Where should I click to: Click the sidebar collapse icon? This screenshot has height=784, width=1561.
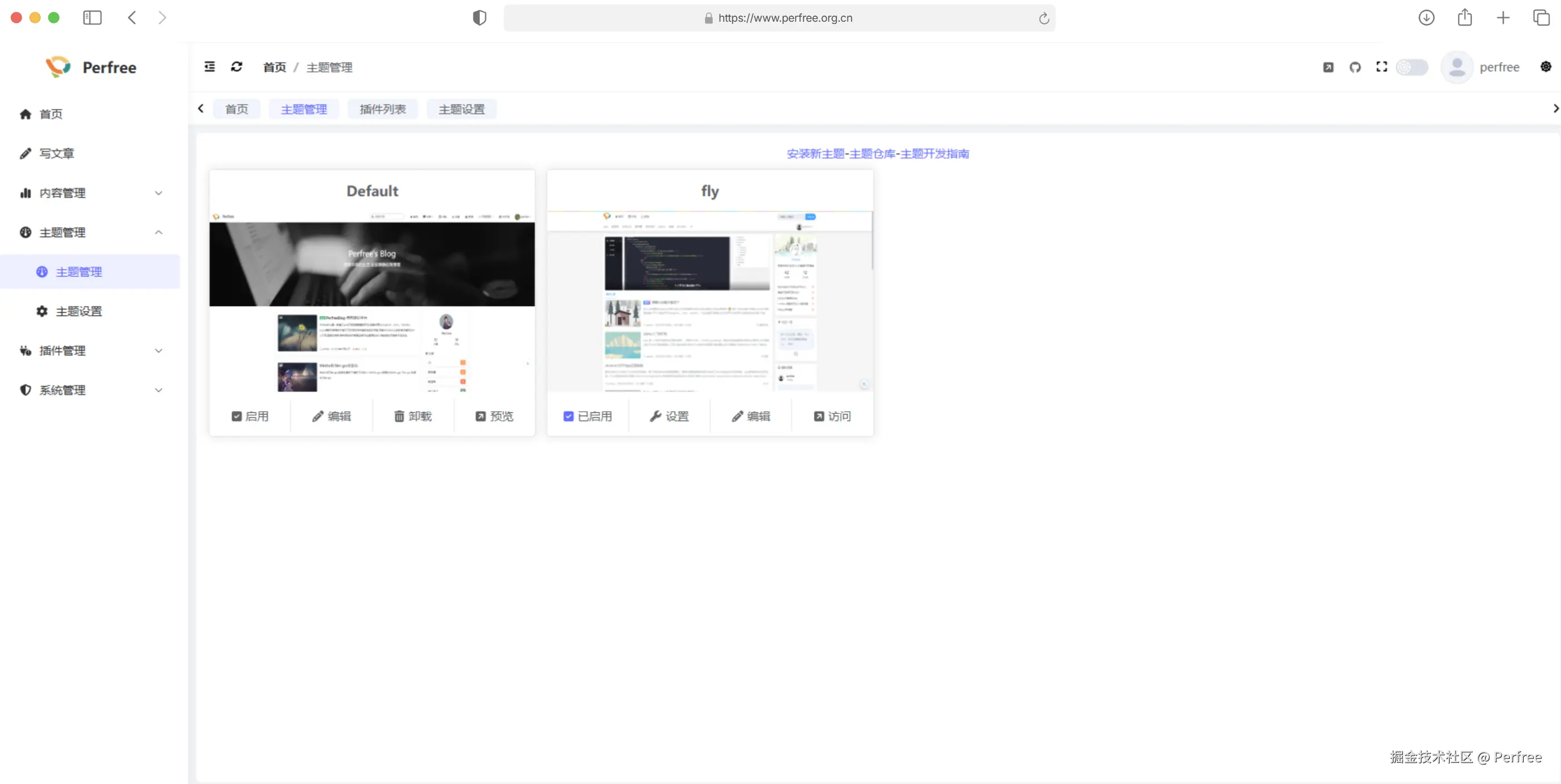[210, 67]
